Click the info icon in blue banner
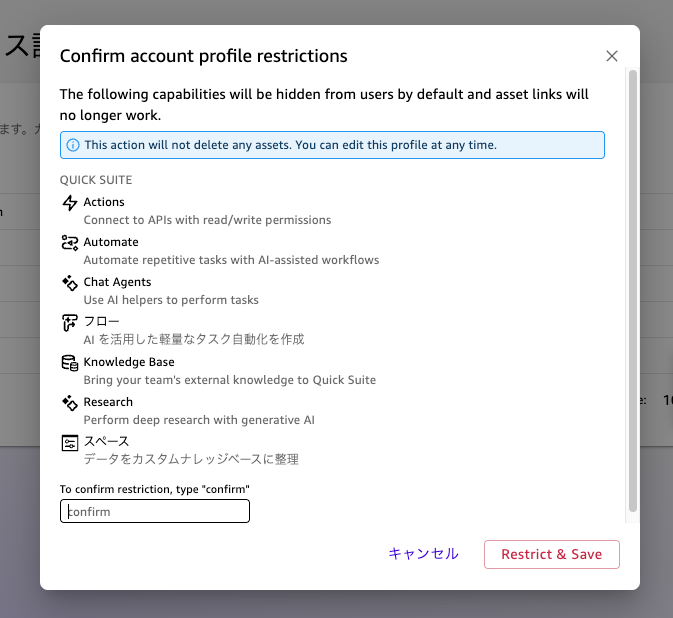This screenshot has width=673, height=618. (73, 145)
